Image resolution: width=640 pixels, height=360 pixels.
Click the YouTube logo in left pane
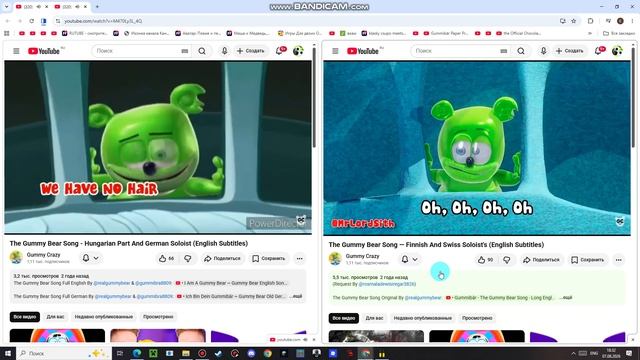coord(44,51)
